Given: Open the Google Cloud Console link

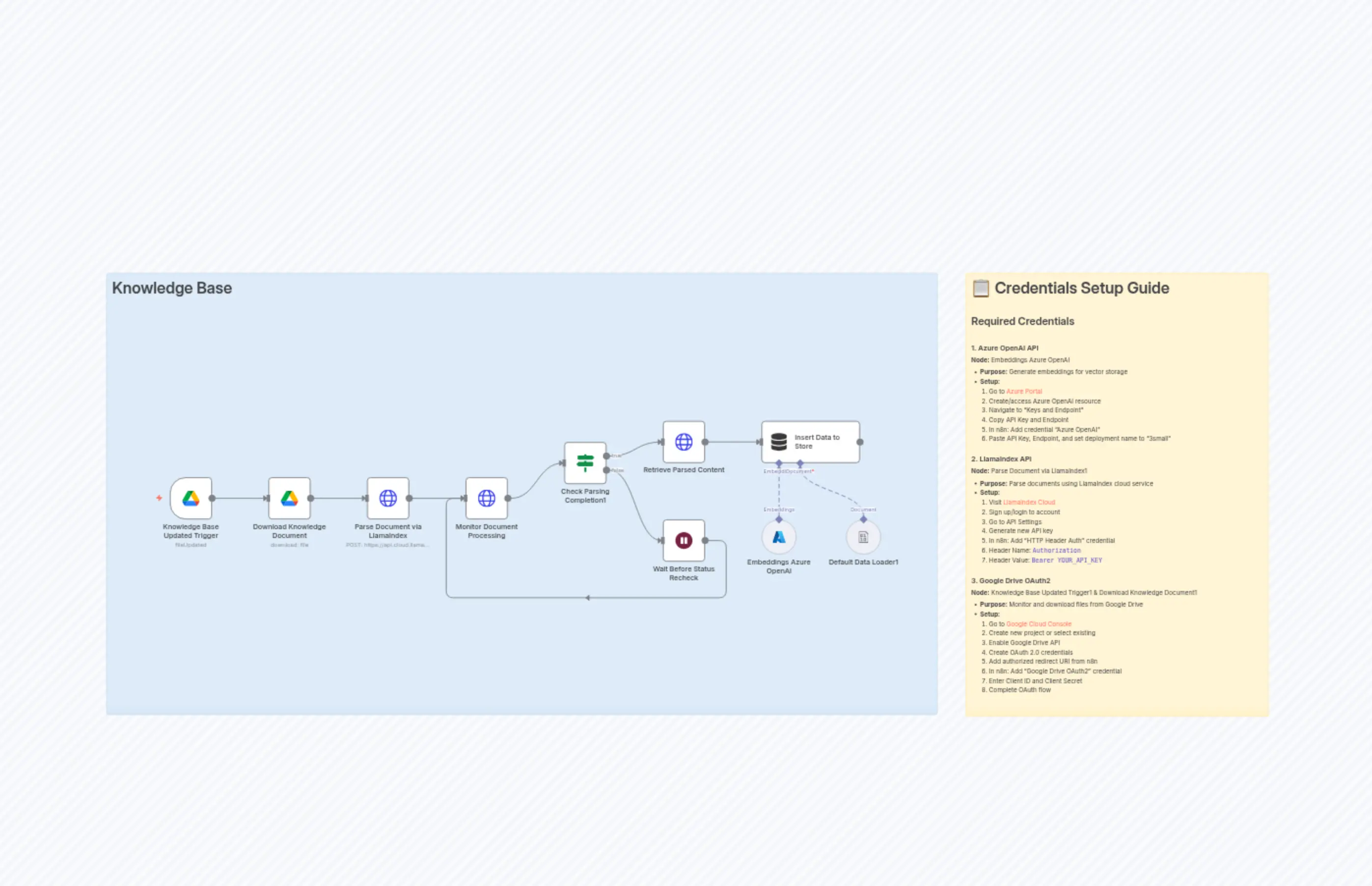Looking at the screenshot, I should 1038,624.
